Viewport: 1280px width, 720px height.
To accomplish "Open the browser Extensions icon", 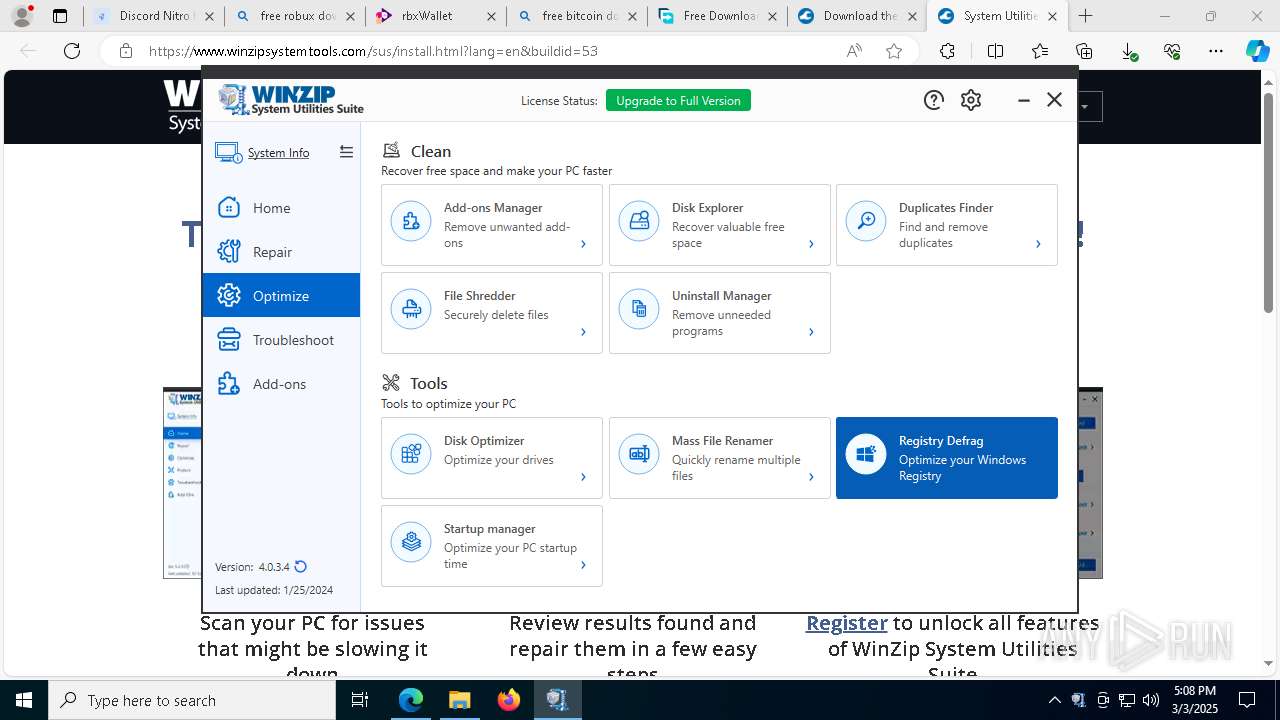I will point(947,51).
